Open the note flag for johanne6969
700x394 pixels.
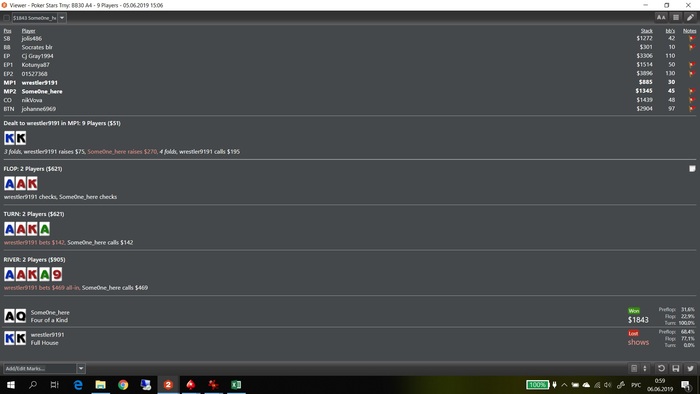click(x=692, y=108)
